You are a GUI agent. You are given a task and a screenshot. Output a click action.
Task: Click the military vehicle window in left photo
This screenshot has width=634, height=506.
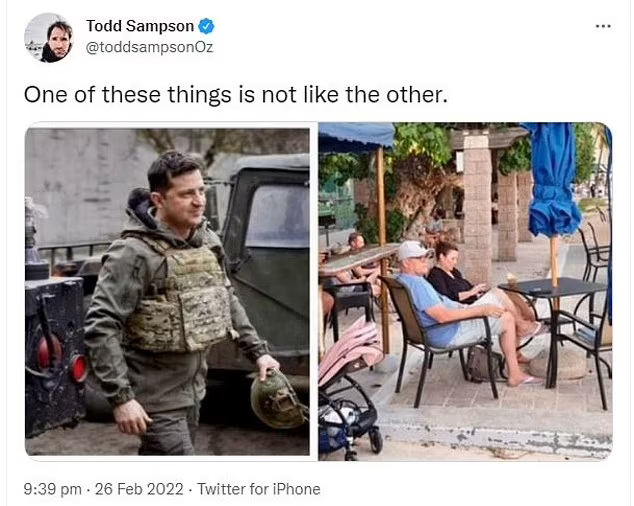coord(277,216)
